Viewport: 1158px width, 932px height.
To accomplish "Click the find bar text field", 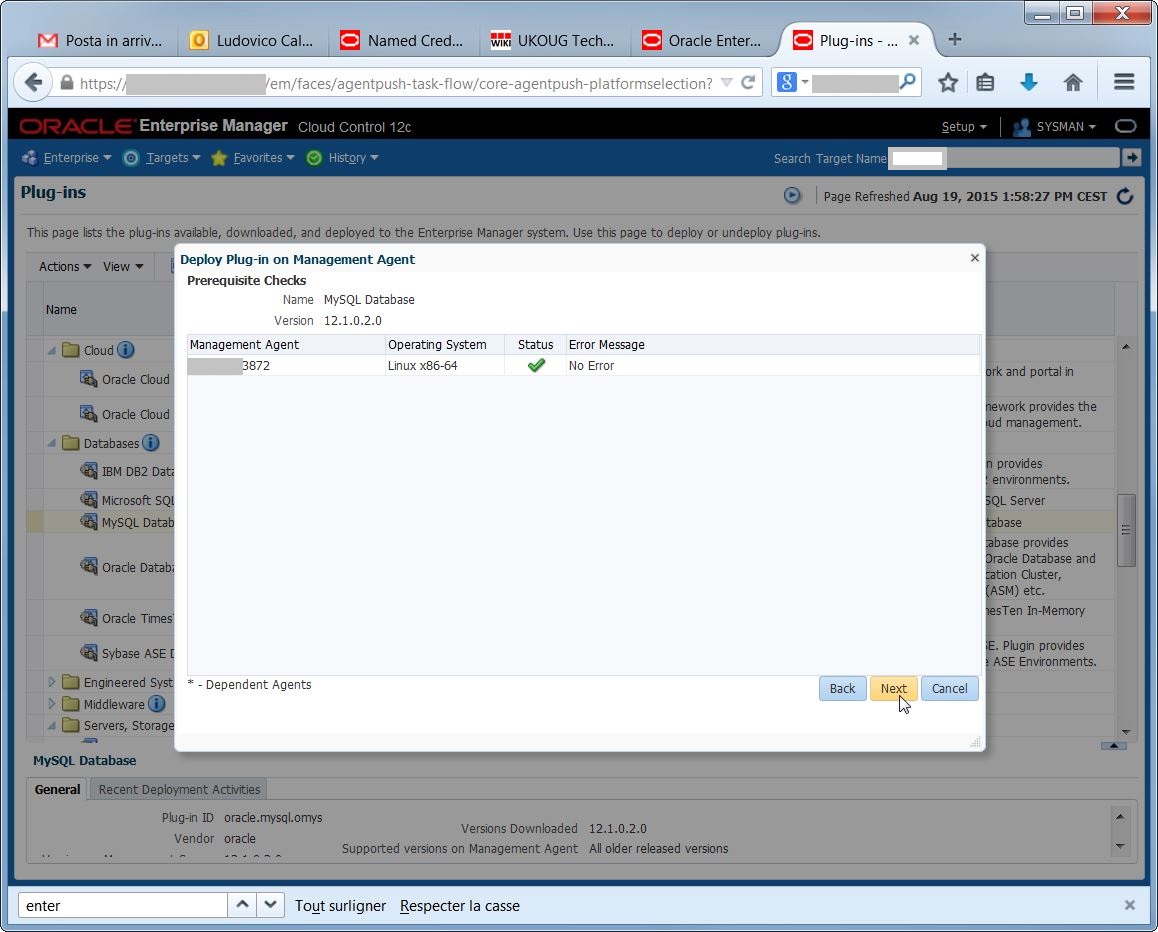I will (x=122, y=905).
